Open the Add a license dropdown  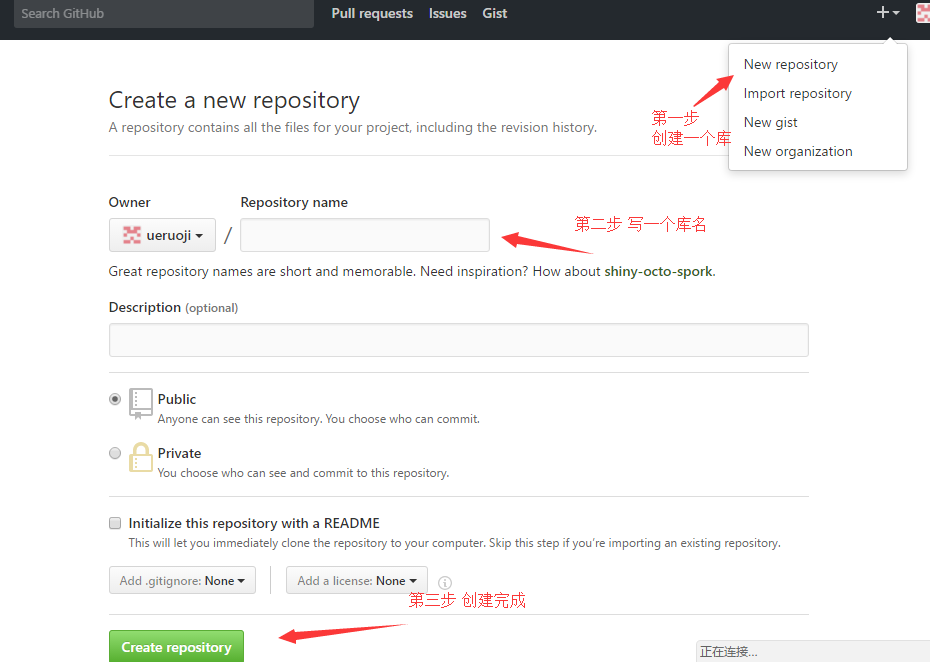tap(356, 580)
